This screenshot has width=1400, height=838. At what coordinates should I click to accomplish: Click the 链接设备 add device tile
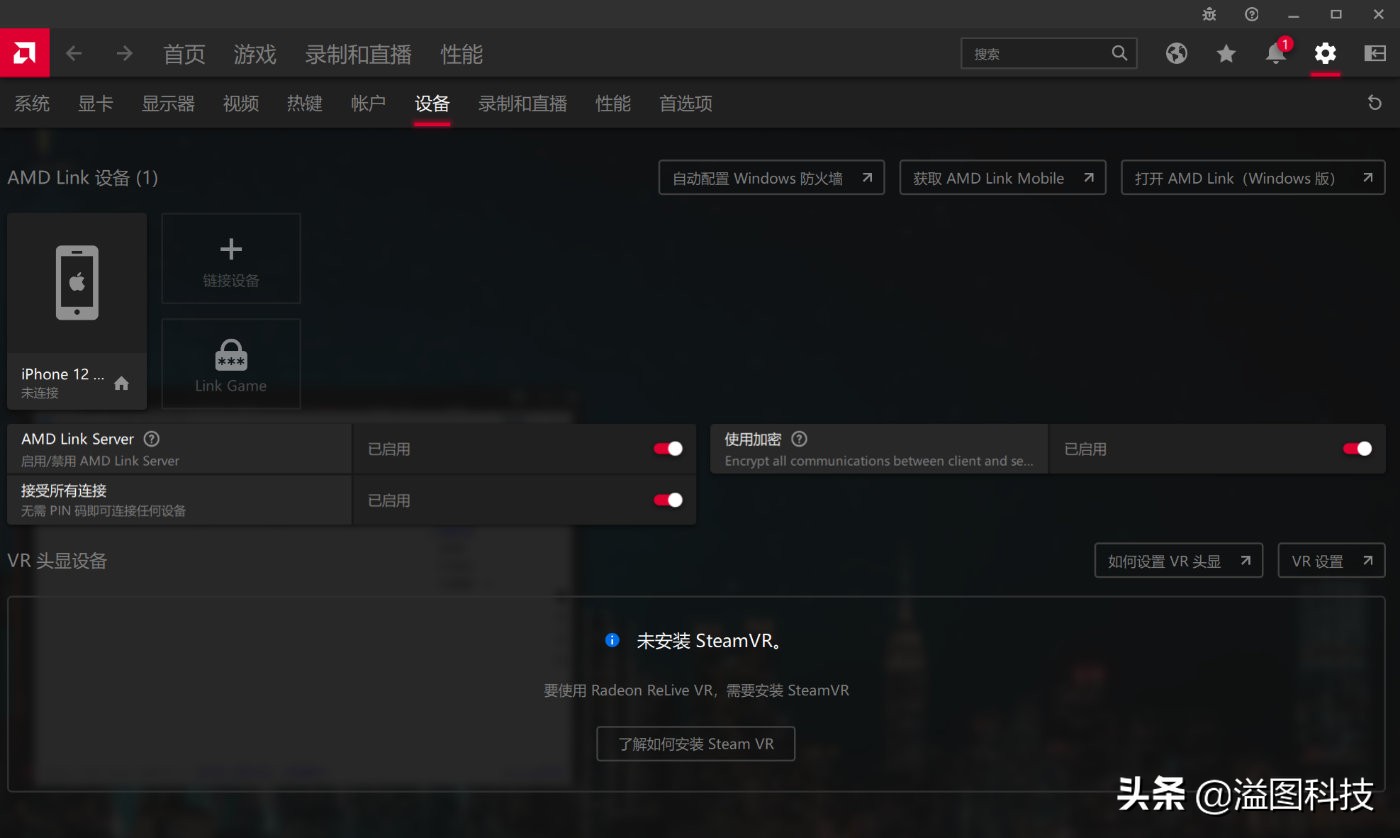[x=230, y=257]
